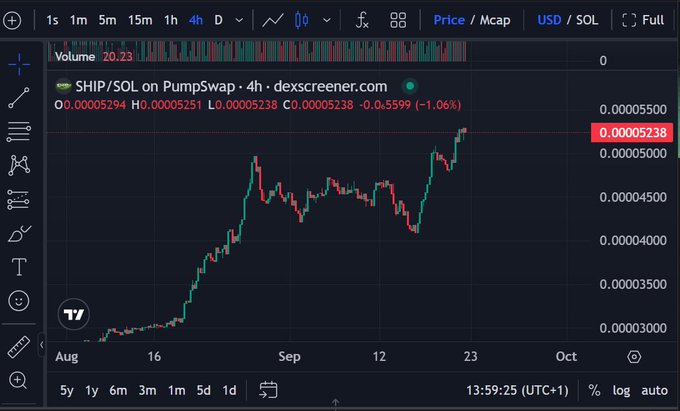Set range to 5d
The height and width of the screenshot is (411, 680).
point(204,391)
